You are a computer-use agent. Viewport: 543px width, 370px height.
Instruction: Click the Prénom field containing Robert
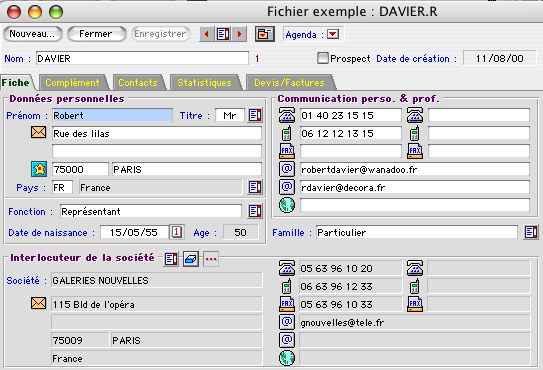point(112,115)
